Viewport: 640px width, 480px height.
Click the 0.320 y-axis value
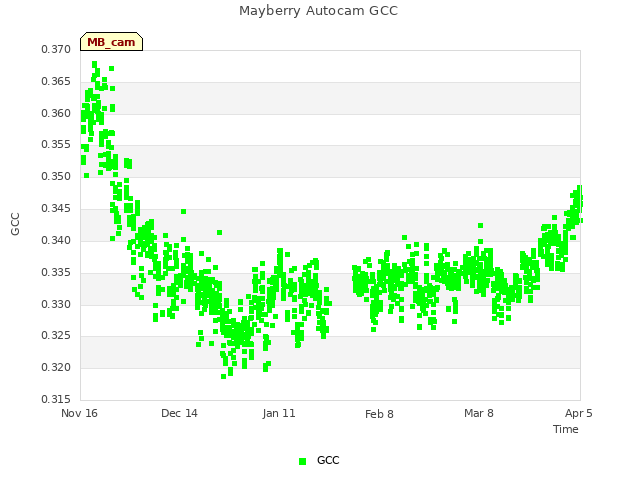[56, 367]
